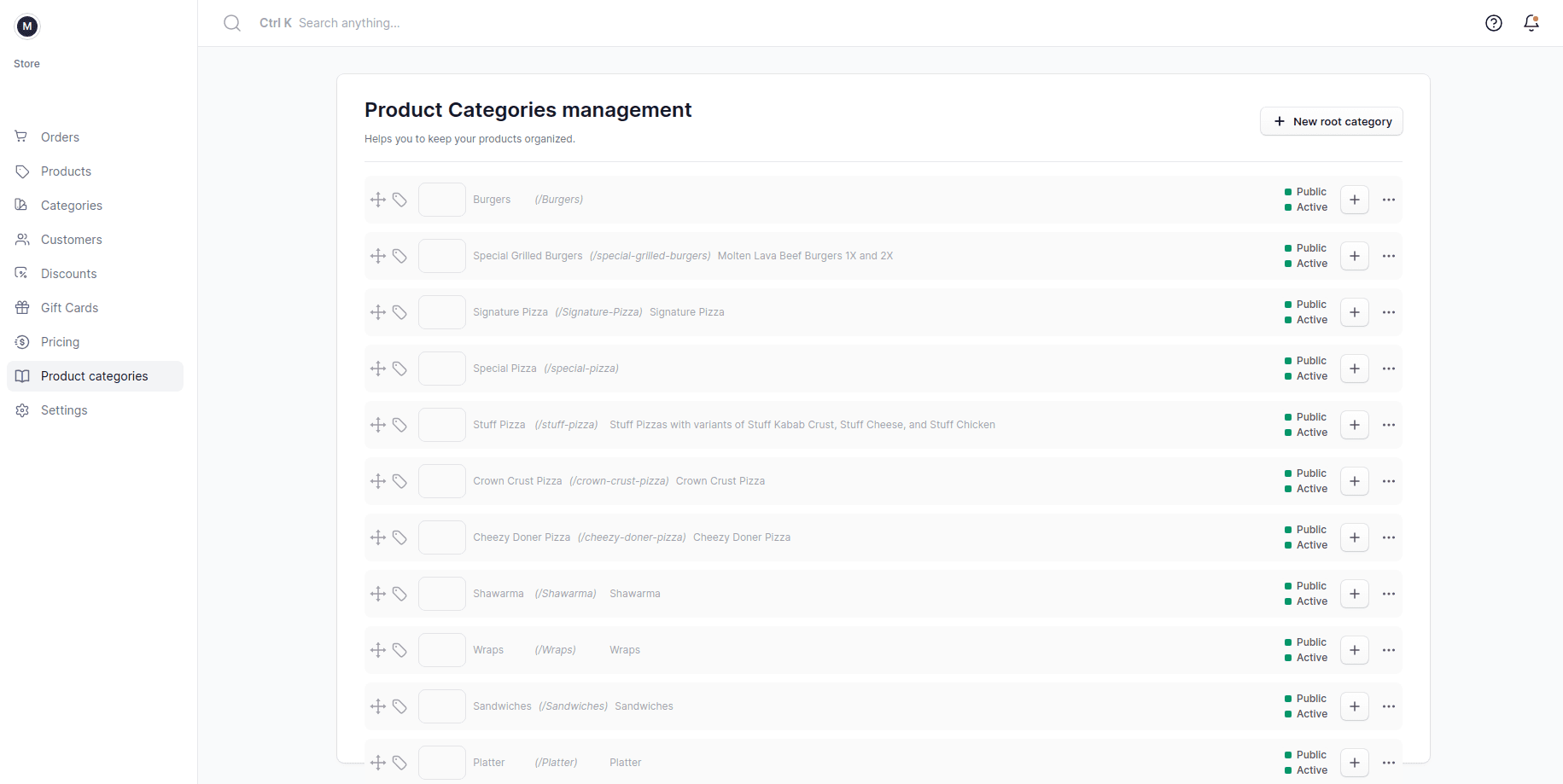Go to Orders in sidebar
This screenshot has width=1563, height=784.
pos(95,137)
